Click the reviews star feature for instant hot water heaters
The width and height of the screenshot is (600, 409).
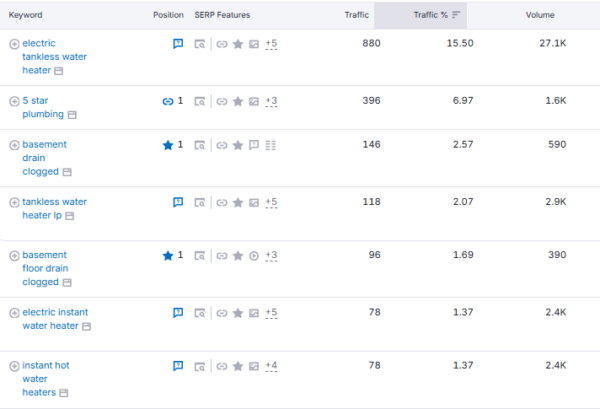pos(237,367)
